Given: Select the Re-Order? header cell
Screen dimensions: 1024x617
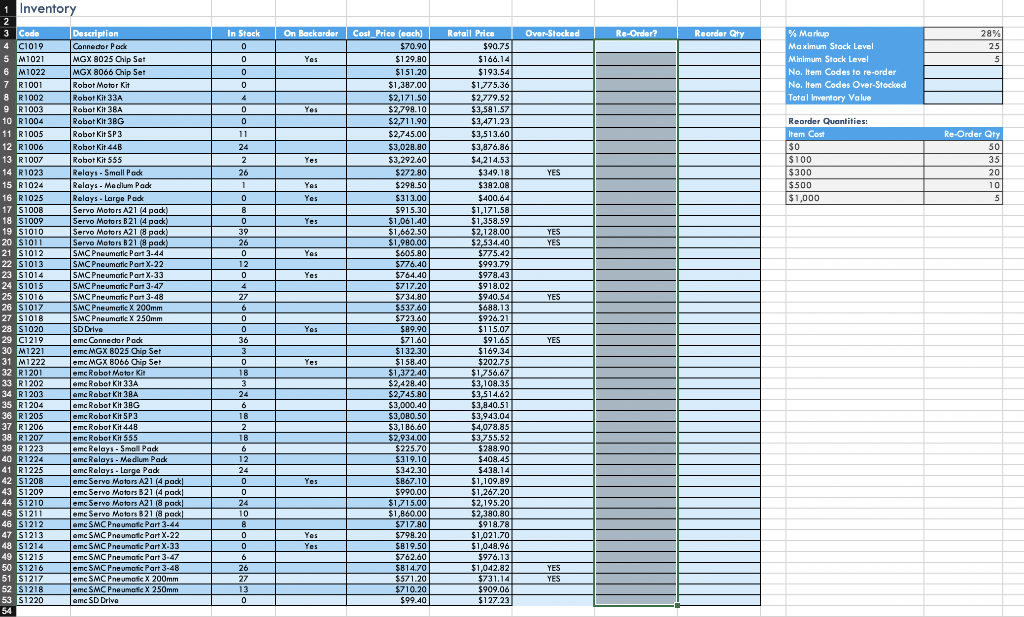Looking at the screenshot, I should [637, 32].
